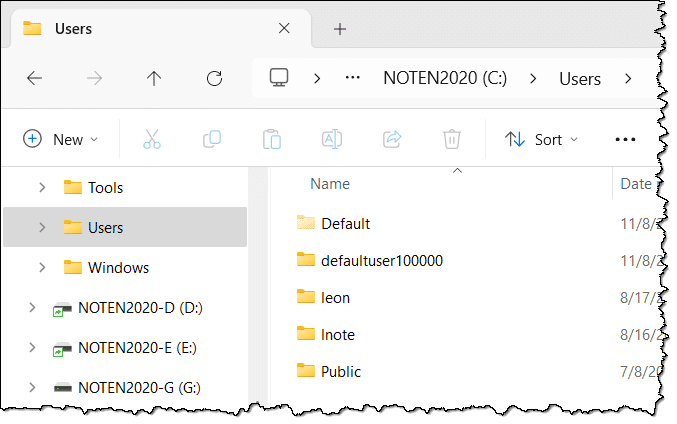Sort by the Date column header
The height and width of the screenshot is (424, 677).
(636, 184)
